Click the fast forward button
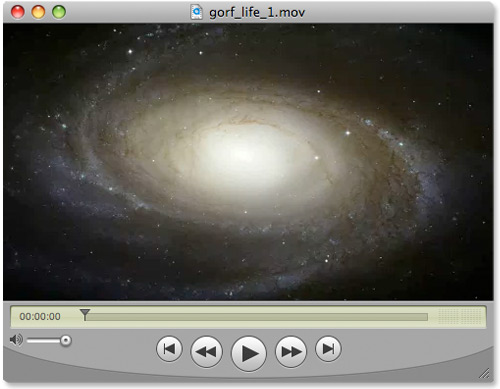Image resolution: width=500 pixels, height=389 pixels. tap(291, 351)
